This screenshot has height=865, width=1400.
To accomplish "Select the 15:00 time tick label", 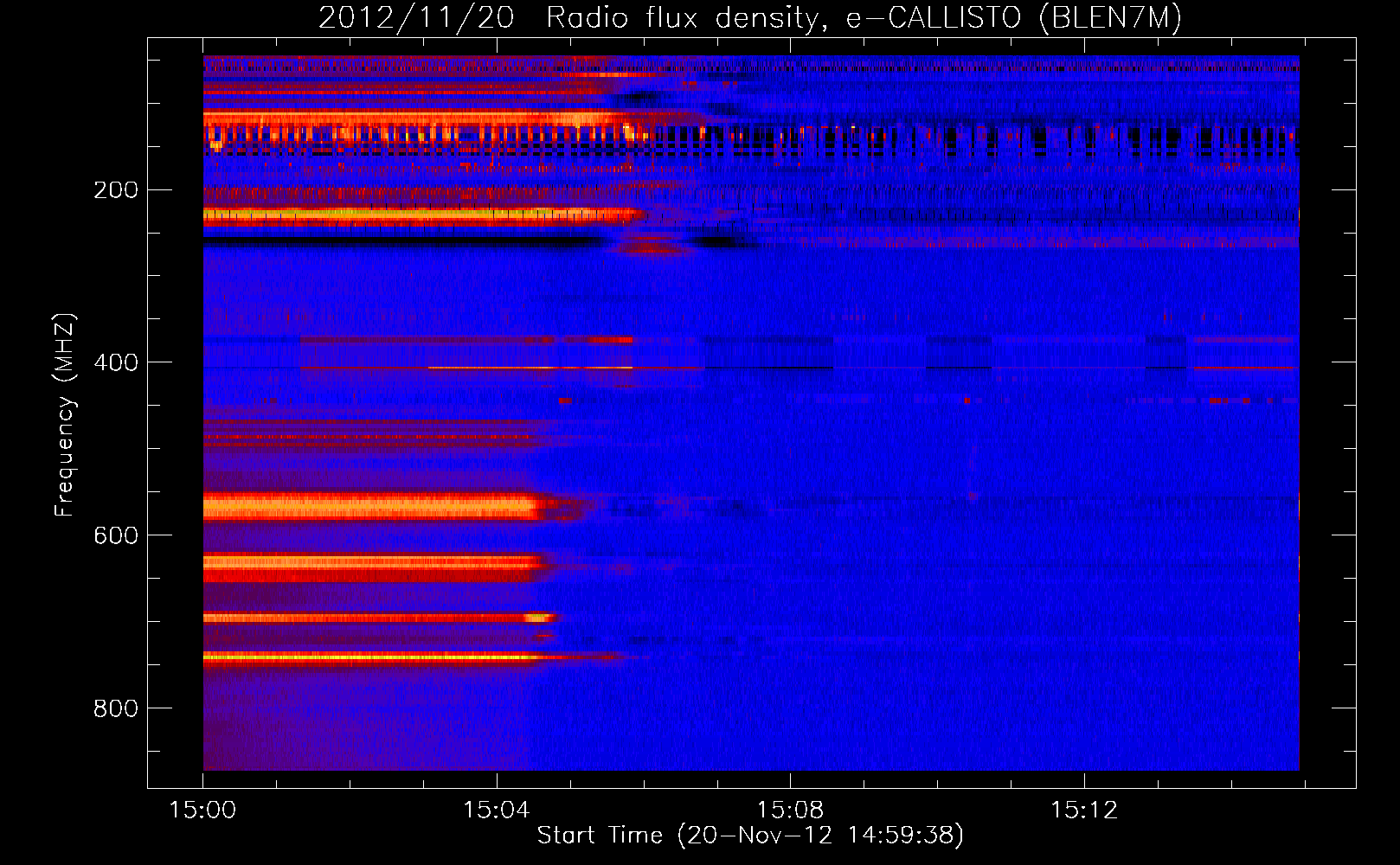I will tap(203, 811).
